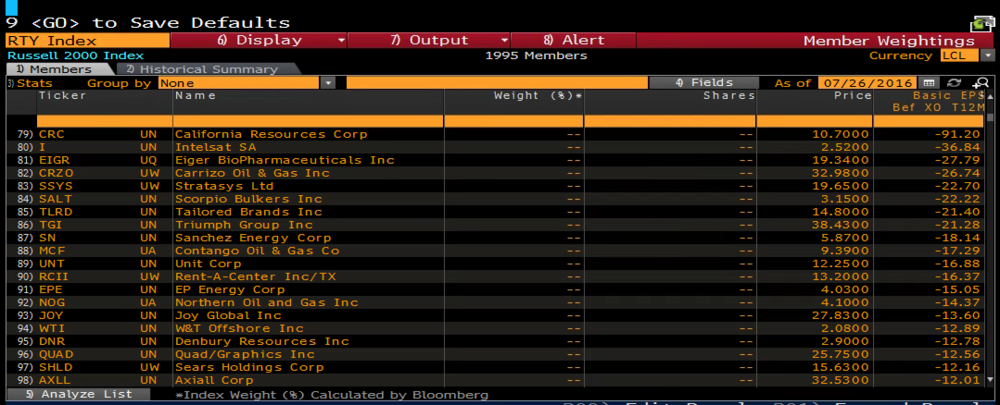The height and width of the screenshot is (405, 1000).
Task: Click the Shares filter input box
Action: click(x=670, y=121)
